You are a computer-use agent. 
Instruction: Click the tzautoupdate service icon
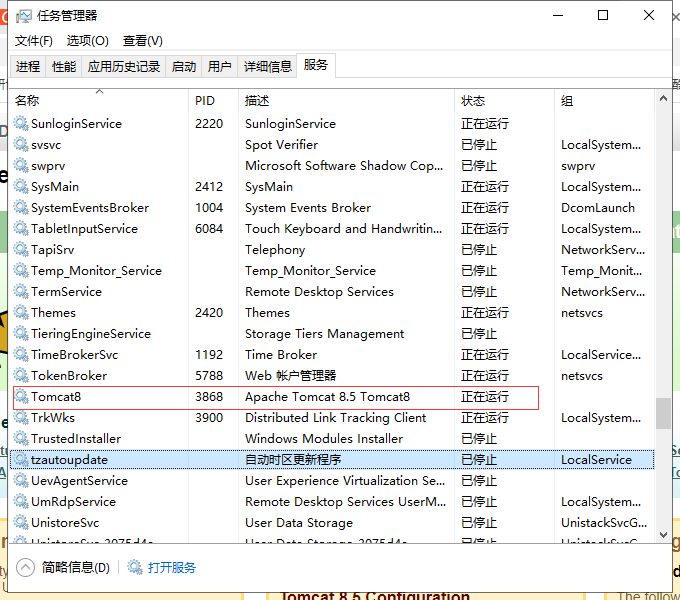pyautogui.click(x=21, y=460)
